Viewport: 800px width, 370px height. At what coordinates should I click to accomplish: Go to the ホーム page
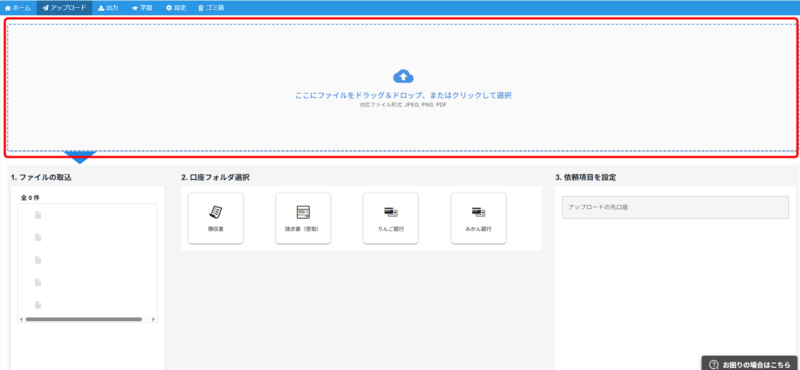pos(18,8)
